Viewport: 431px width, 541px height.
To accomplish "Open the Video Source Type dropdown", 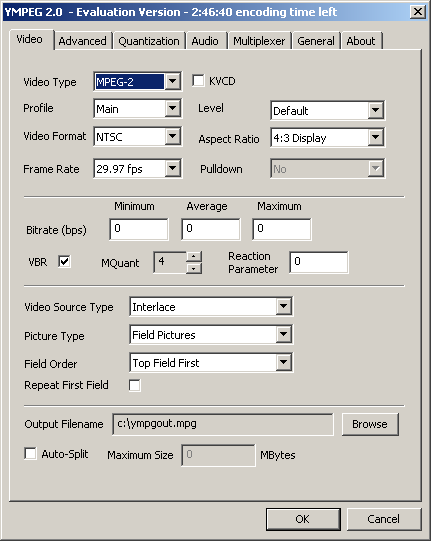I will click(x=284, y=306).
